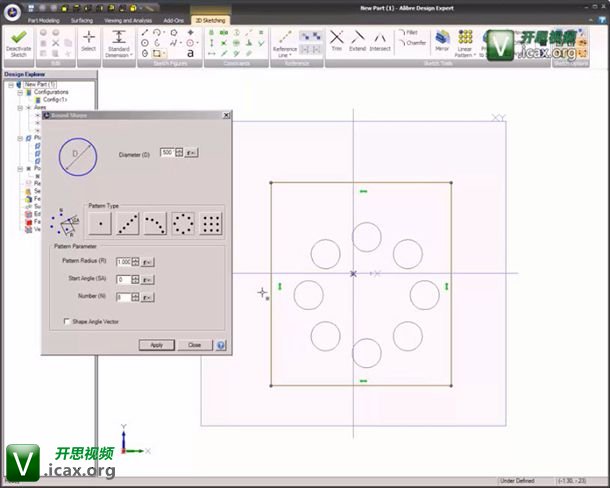Select the Trim sketch tool
This screenshot has width=610, height=488.
(337, 41)
